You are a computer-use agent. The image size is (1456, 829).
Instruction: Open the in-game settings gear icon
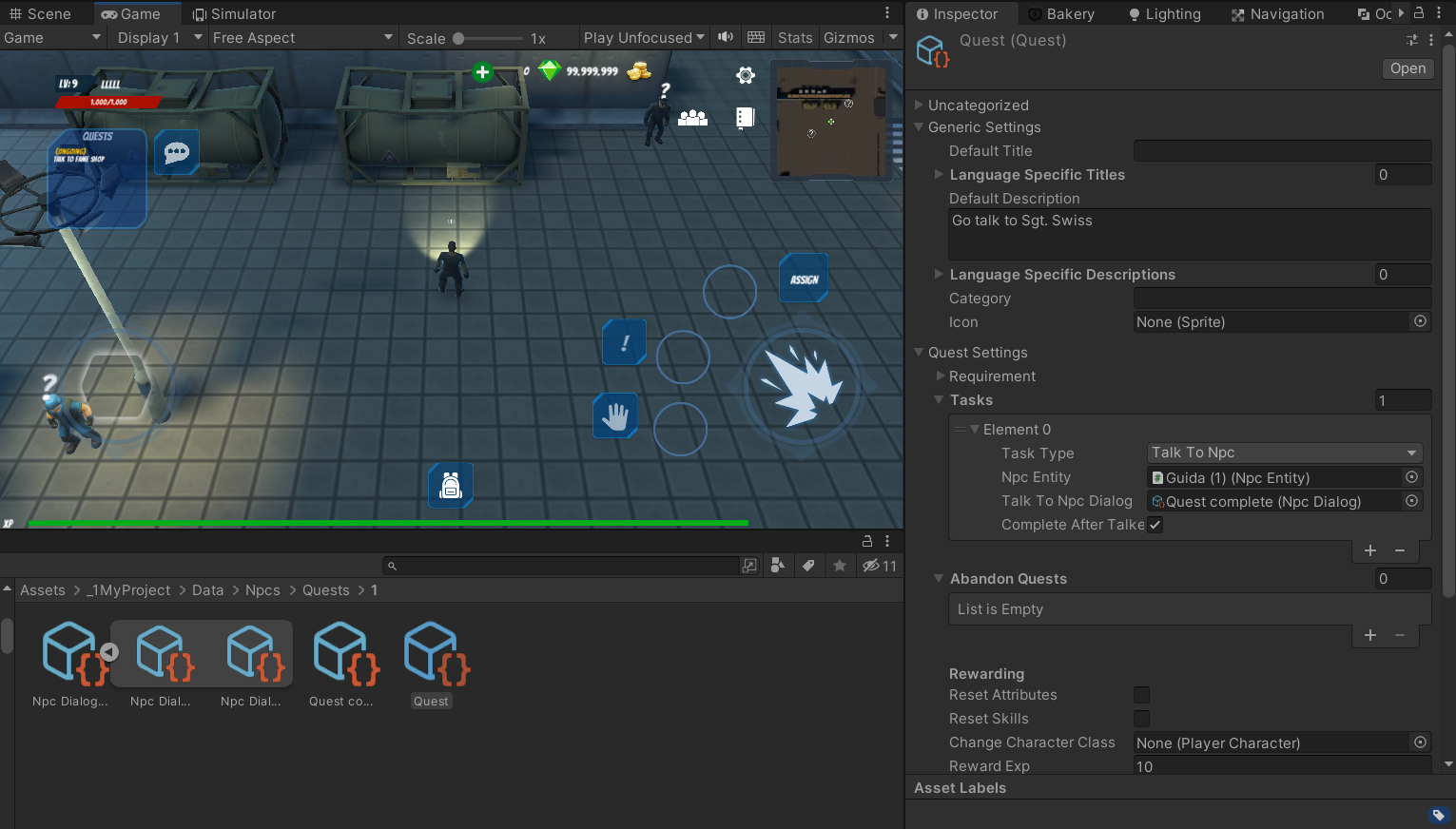pyautogui.click(x=746, y=75)
